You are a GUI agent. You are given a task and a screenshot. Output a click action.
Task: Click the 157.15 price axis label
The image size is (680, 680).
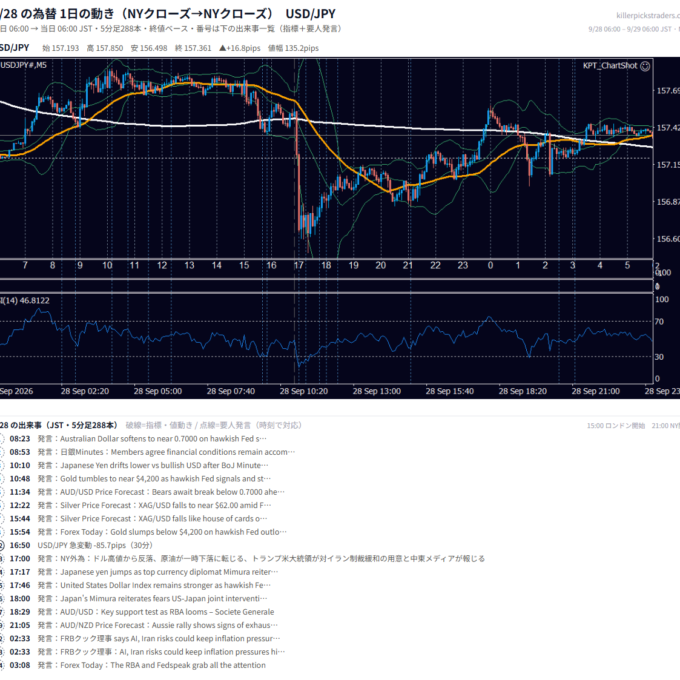[668, 165]
